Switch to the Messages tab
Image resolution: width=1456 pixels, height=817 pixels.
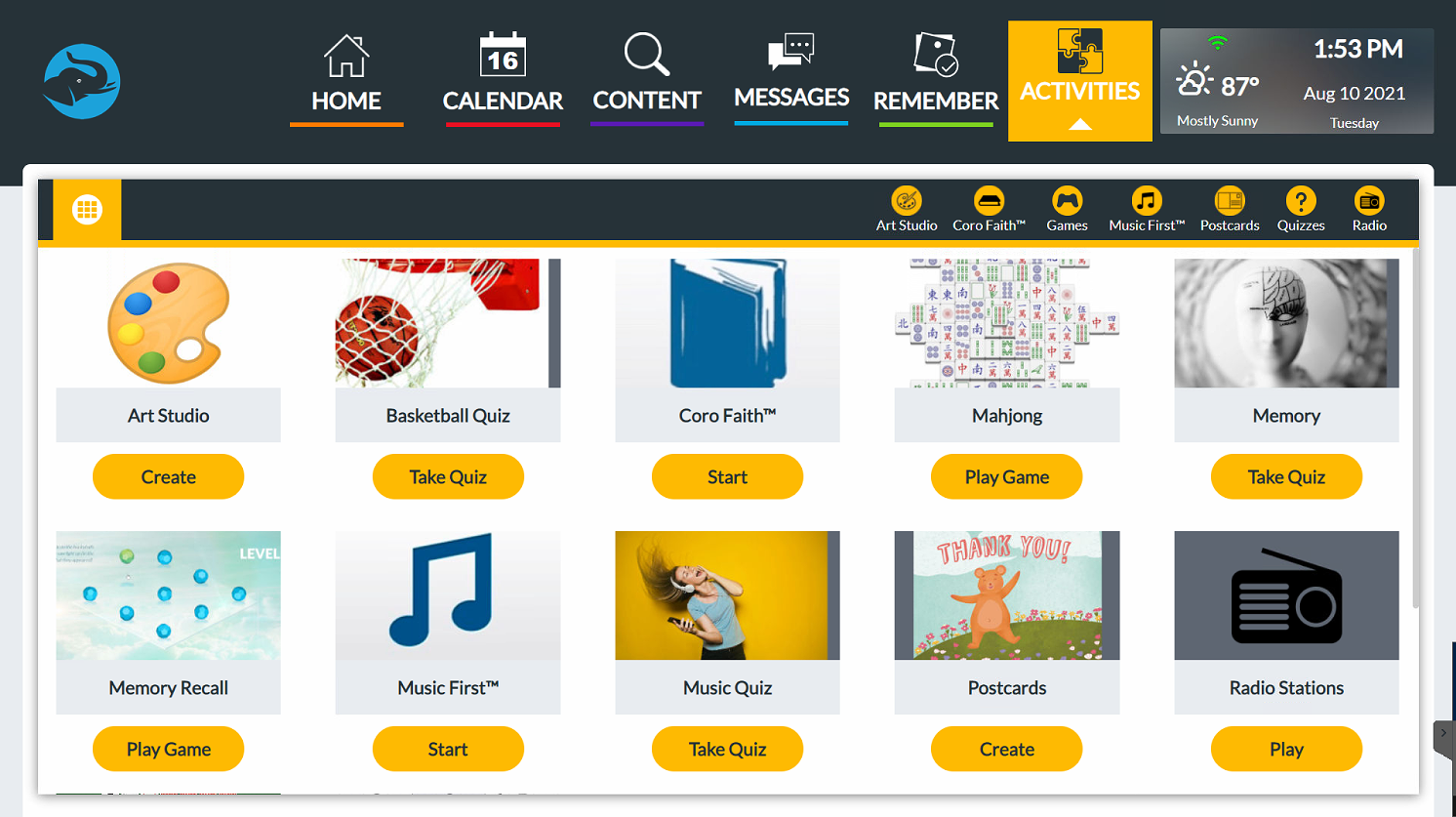pos(791,76)
